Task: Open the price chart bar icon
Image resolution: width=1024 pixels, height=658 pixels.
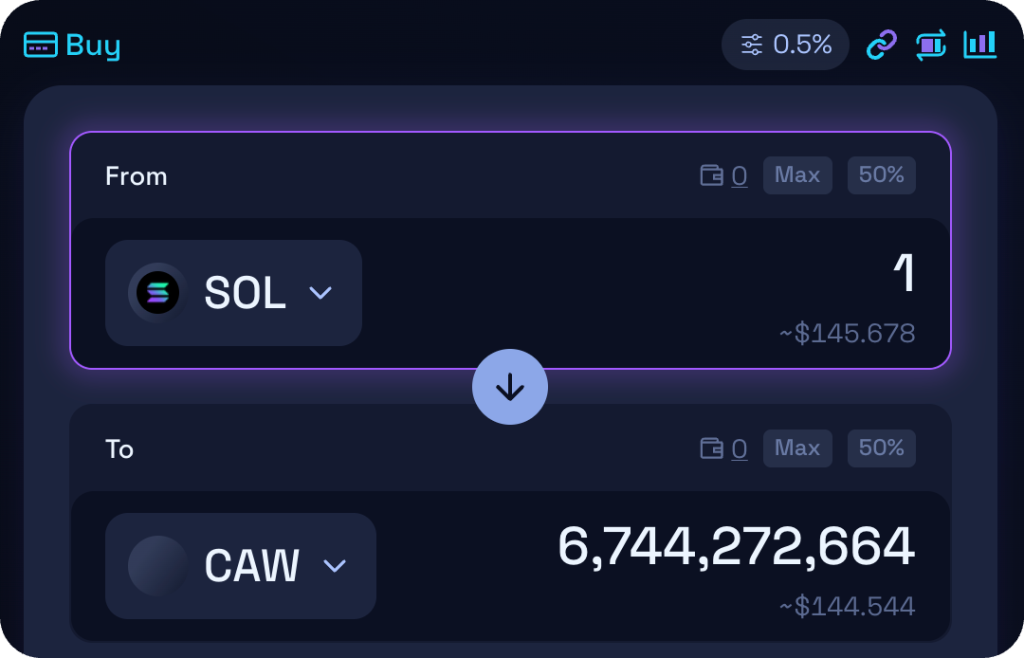Action: tap(980, 44)
